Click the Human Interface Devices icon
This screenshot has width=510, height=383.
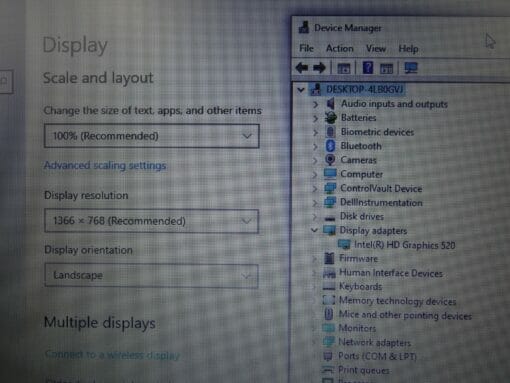click(329, 273)
